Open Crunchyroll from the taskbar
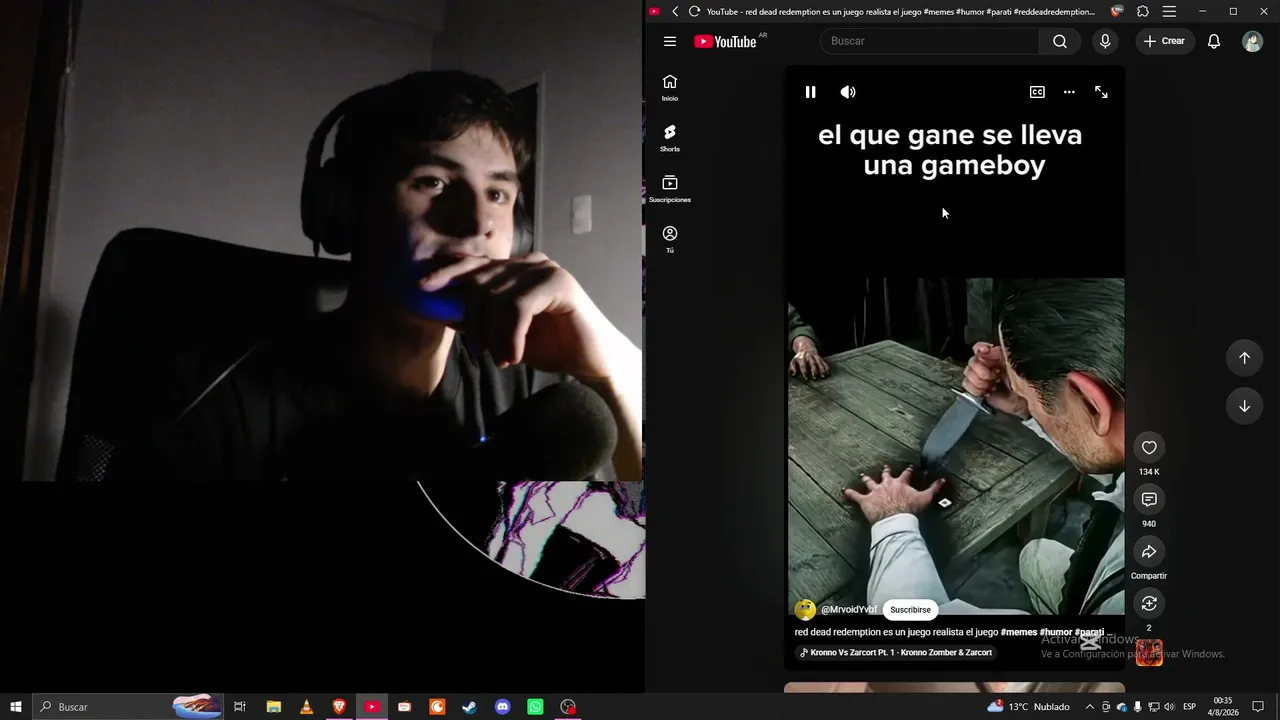 437,707
